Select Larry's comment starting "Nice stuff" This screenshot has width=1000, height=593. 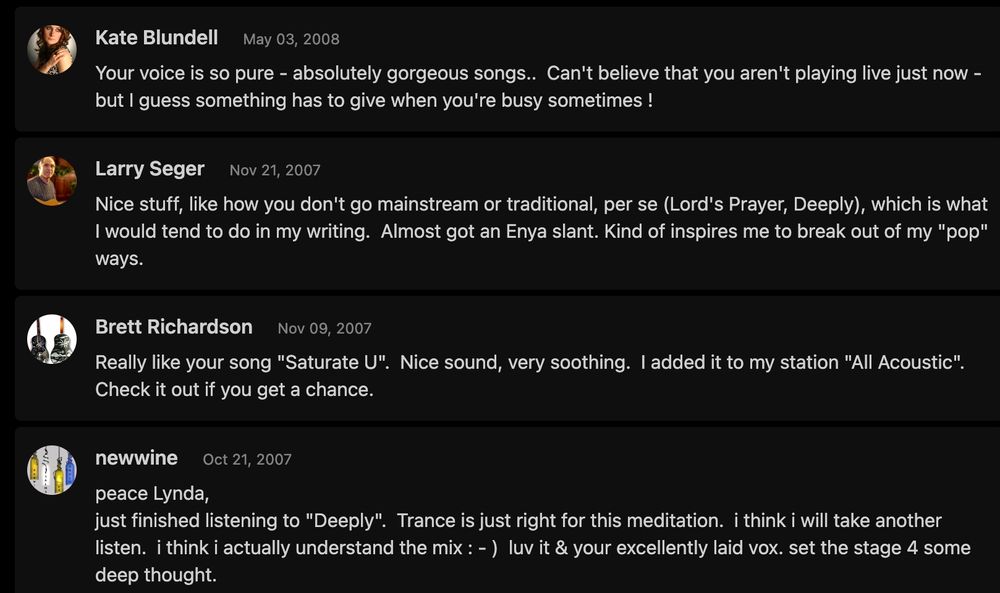tap(541, 231)
